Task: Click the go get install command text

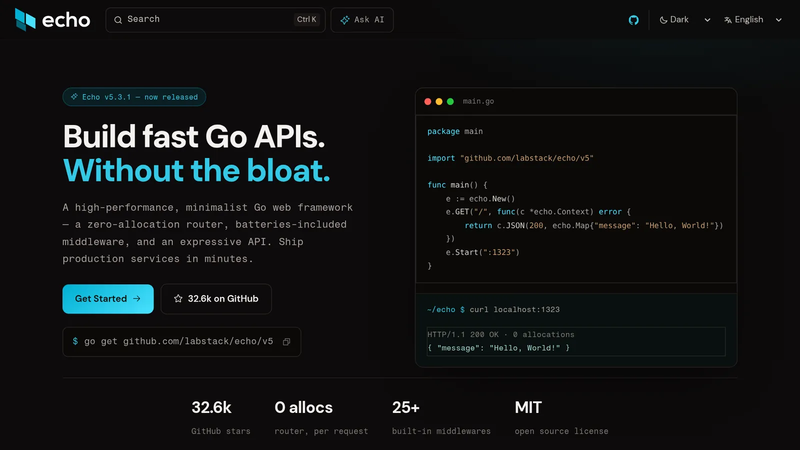Action: (179, 341)
